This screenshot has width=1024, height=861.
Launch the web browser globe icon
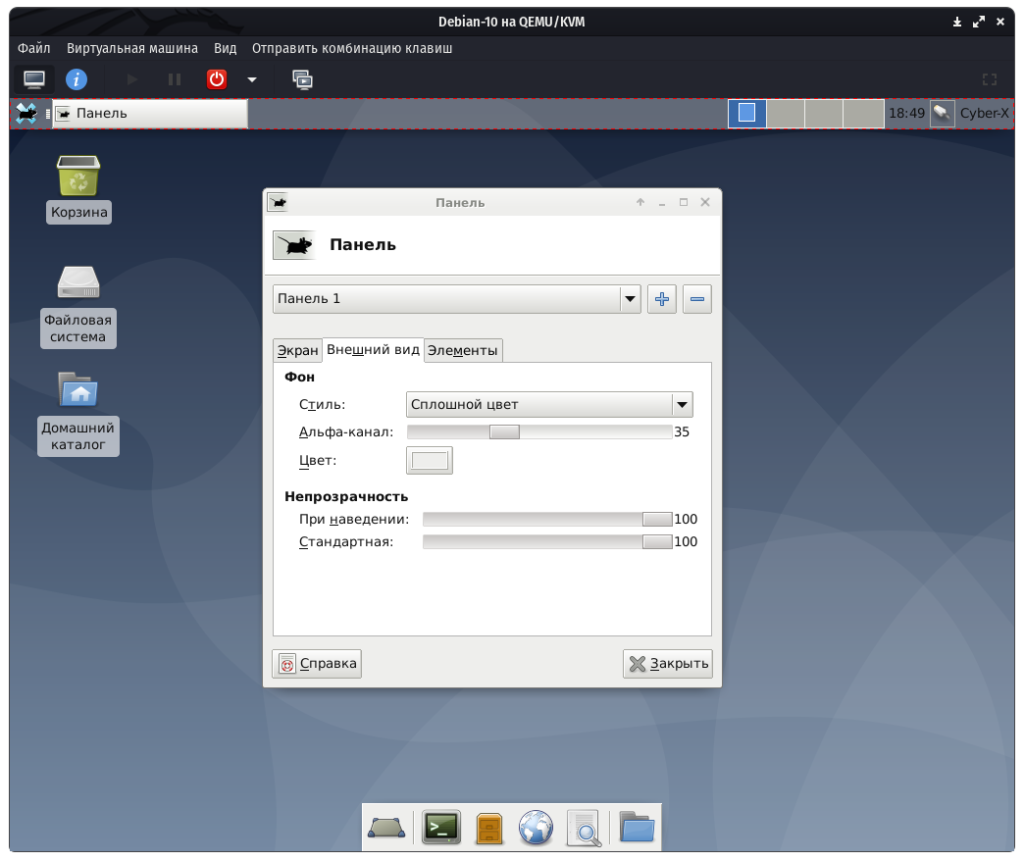point(536,828)
